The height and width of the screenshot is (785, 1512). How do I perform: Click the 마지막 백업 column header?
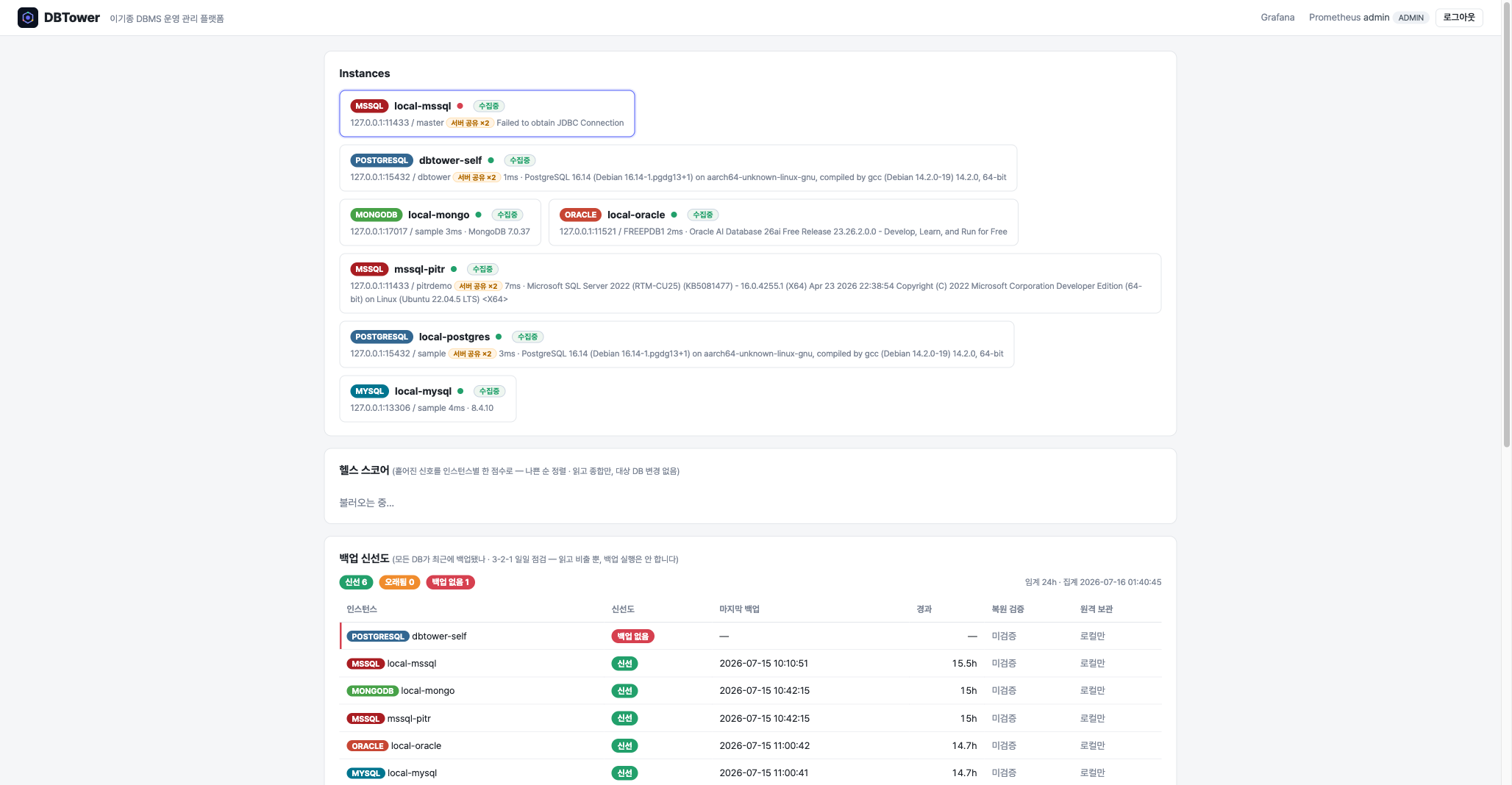point(740,609)
